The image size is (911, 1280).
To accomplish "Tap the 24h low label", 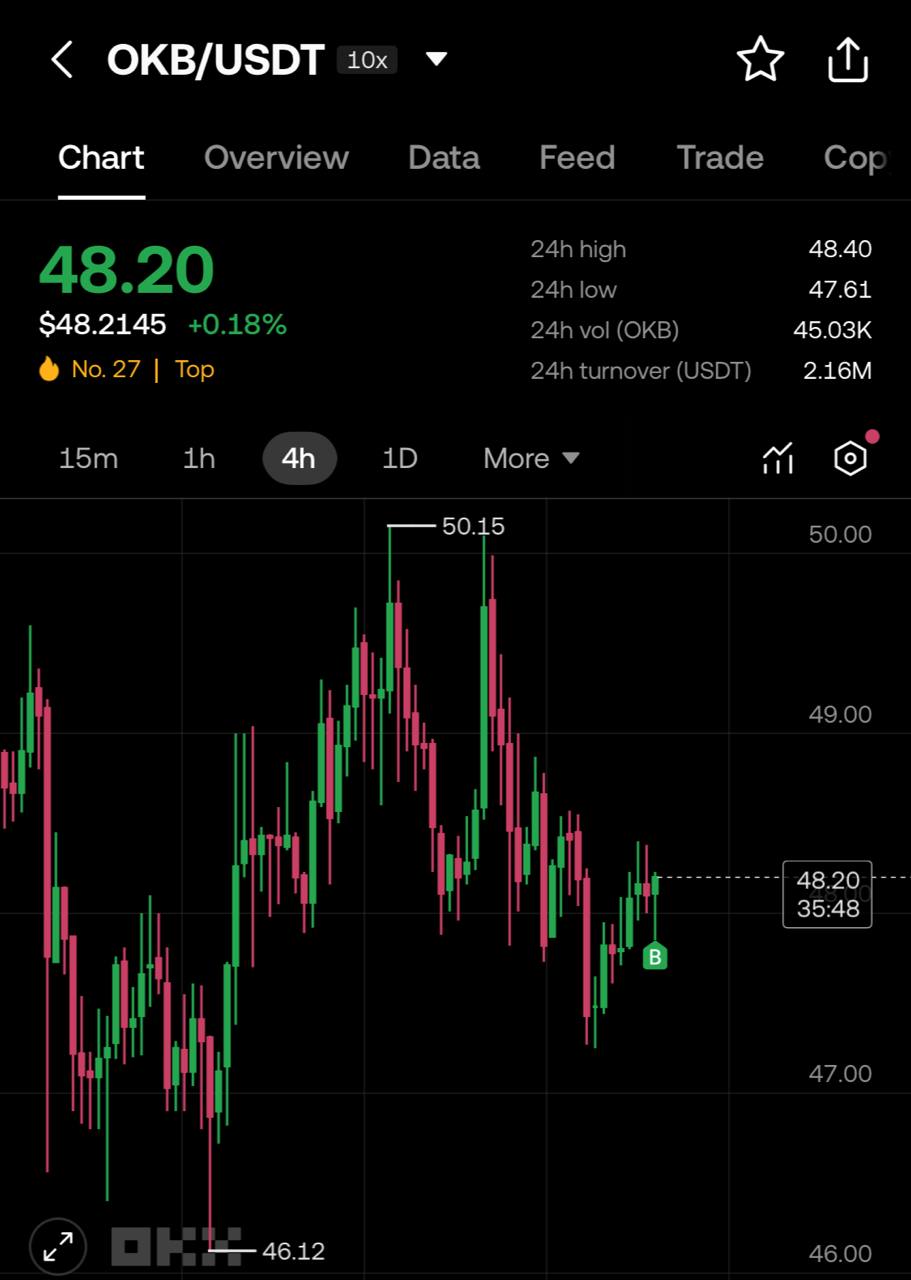I will point(574,290).
